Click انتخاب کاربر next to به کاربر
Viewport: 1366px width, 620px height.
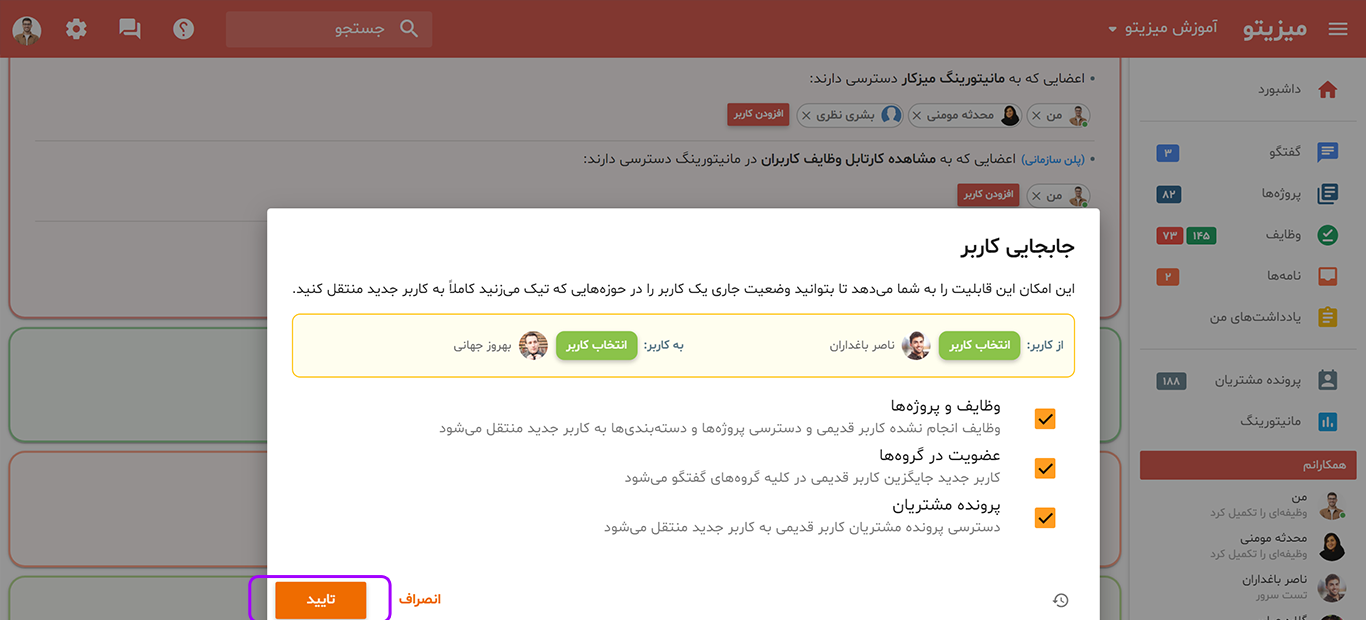(x=597, y=345)
